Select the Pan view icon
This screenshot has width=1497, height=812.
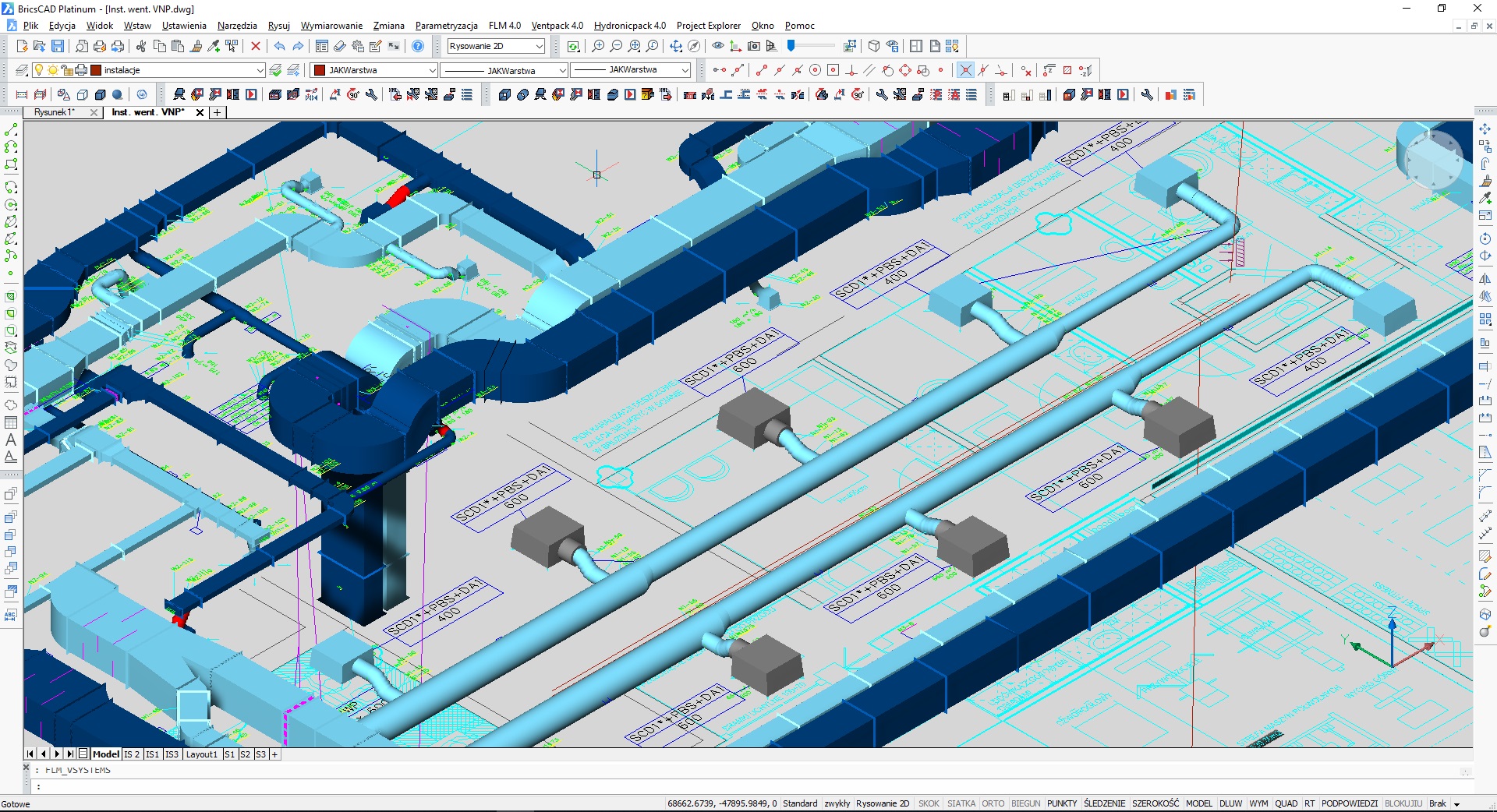(675, 47)
